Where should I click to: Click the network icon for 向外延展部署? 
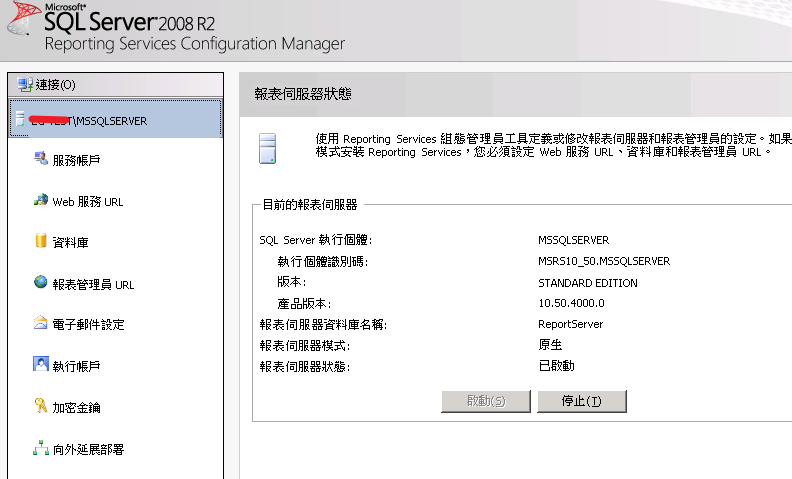pyautogui.click(x=40, y=448)
